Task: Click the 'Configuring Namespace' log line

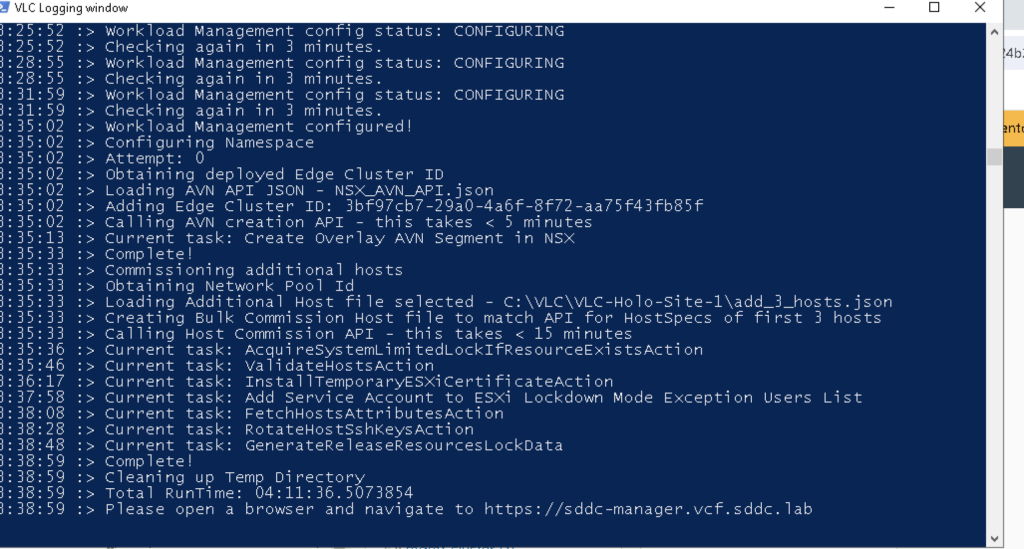Action: pyautogui.click(x=209, y=143)
